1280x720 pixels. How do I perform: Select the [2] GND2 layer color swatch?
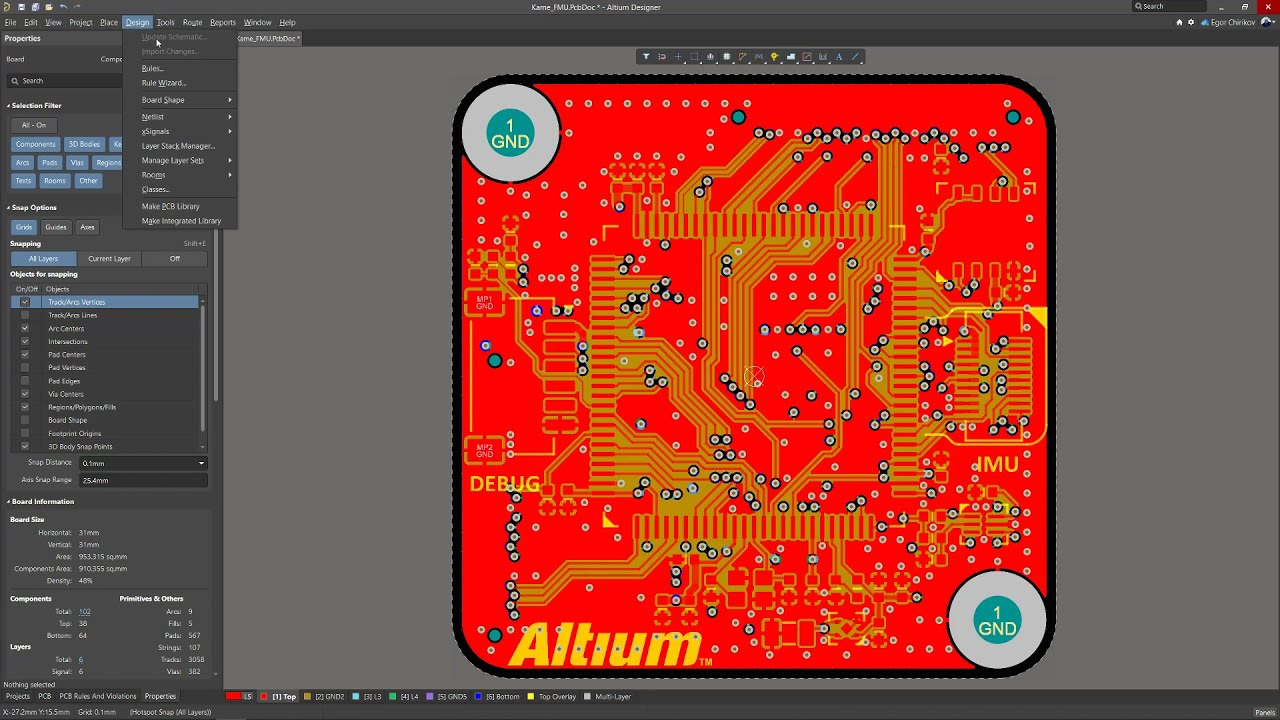pos(309,696)
